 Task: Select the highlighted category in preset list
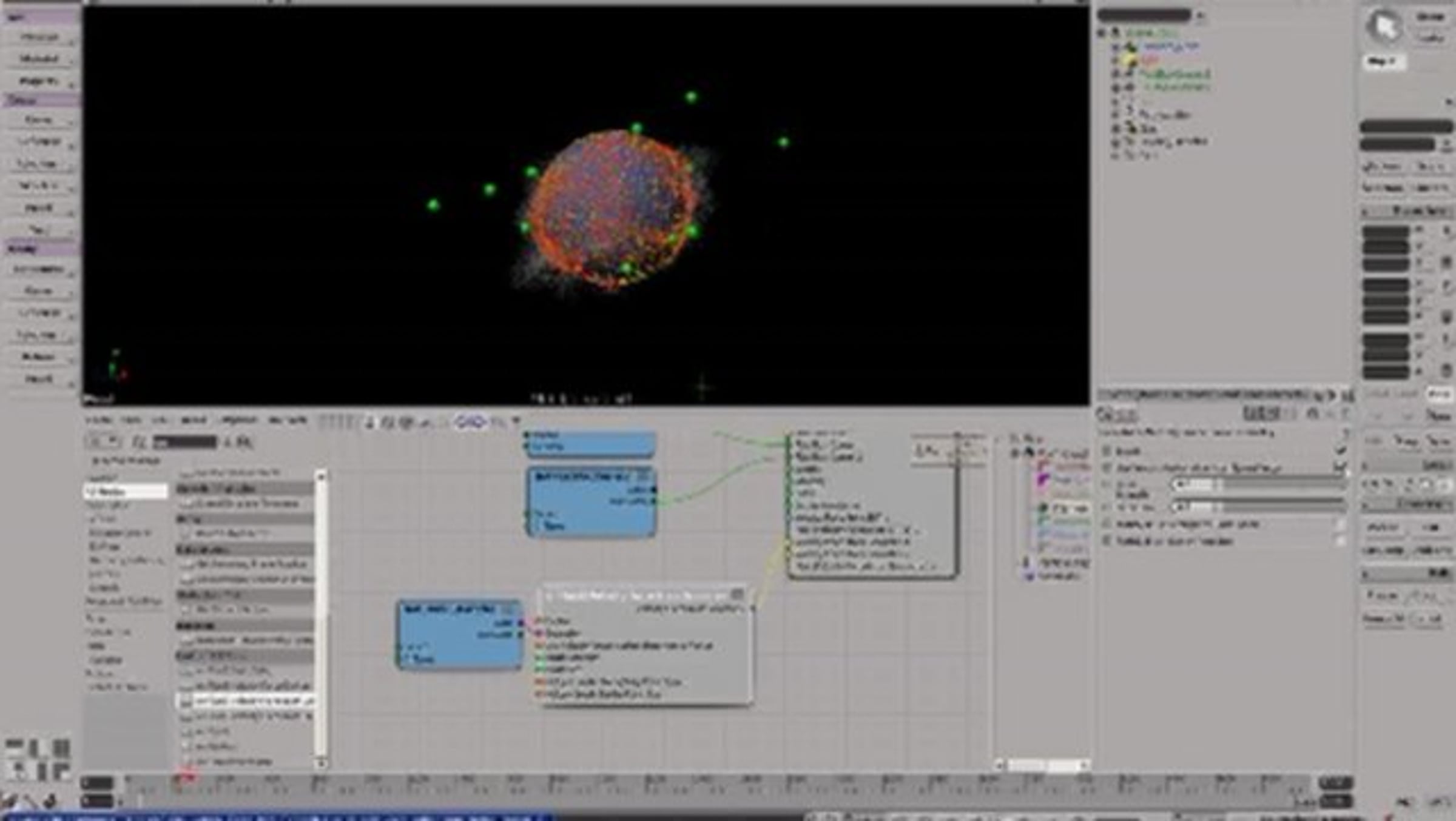pos(125,491)
